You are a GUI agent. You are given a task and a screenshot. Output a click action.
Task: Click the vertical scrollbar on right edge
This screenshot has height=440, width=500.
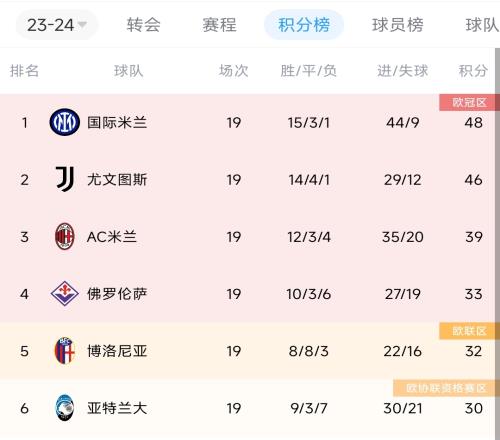(x=497, y=243)
